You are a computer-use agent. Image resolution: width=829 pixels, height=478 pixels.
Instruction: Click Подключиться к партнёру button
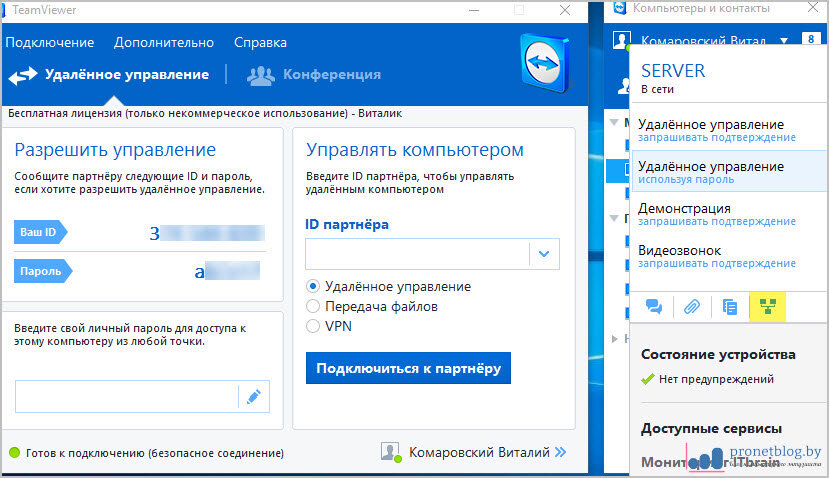(408, 368)
